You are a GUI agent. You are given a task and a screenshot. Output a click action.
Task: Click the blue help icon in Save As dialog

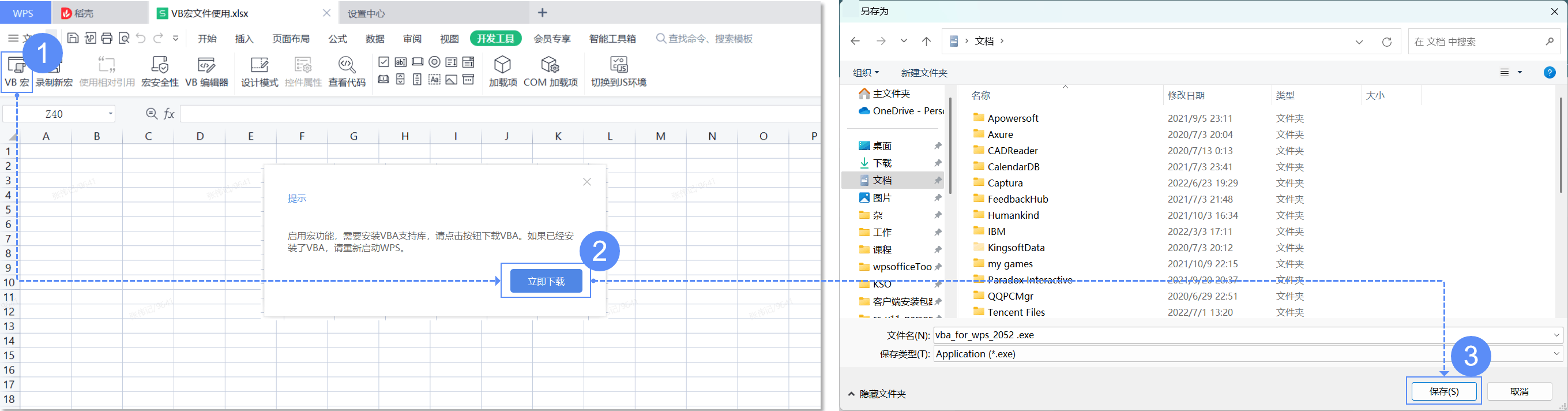(x=1550, y=73)
